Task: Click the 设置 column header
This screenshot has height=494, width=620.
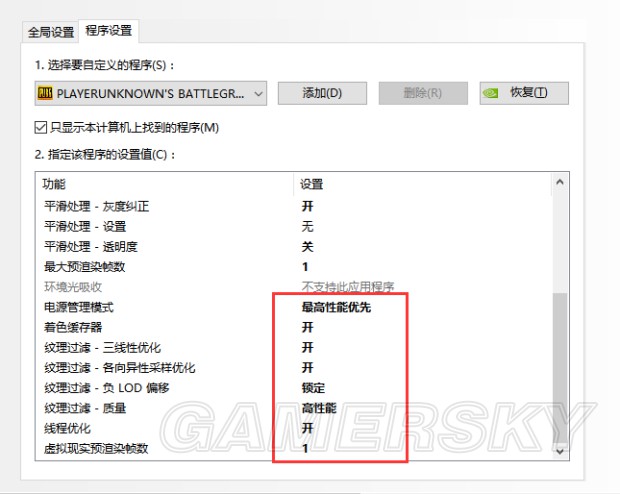Action: pyautogui.click(x=312, y=184)
